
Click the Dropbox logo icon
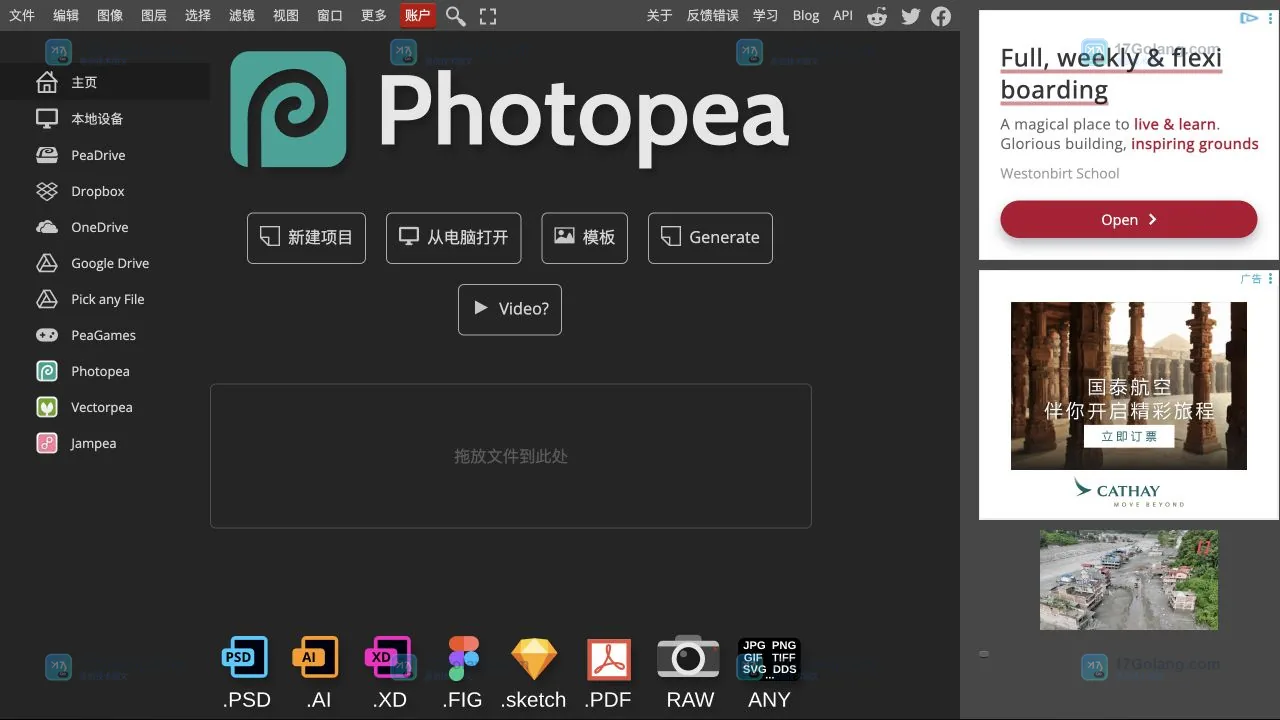(47, 191)
